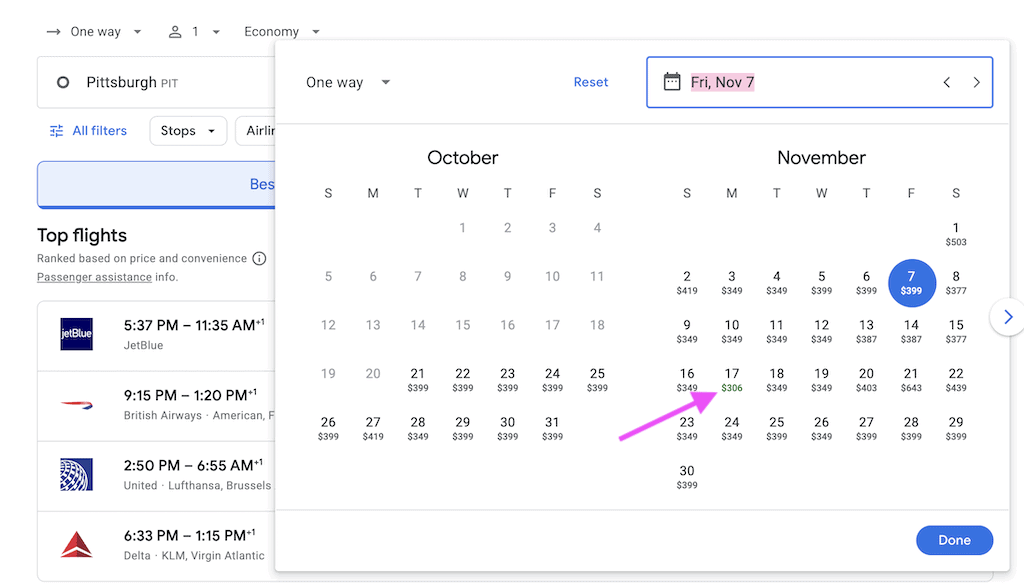Select the JetBlue airline logo
The image size is (1024, 588).
(x=77, y=335)
